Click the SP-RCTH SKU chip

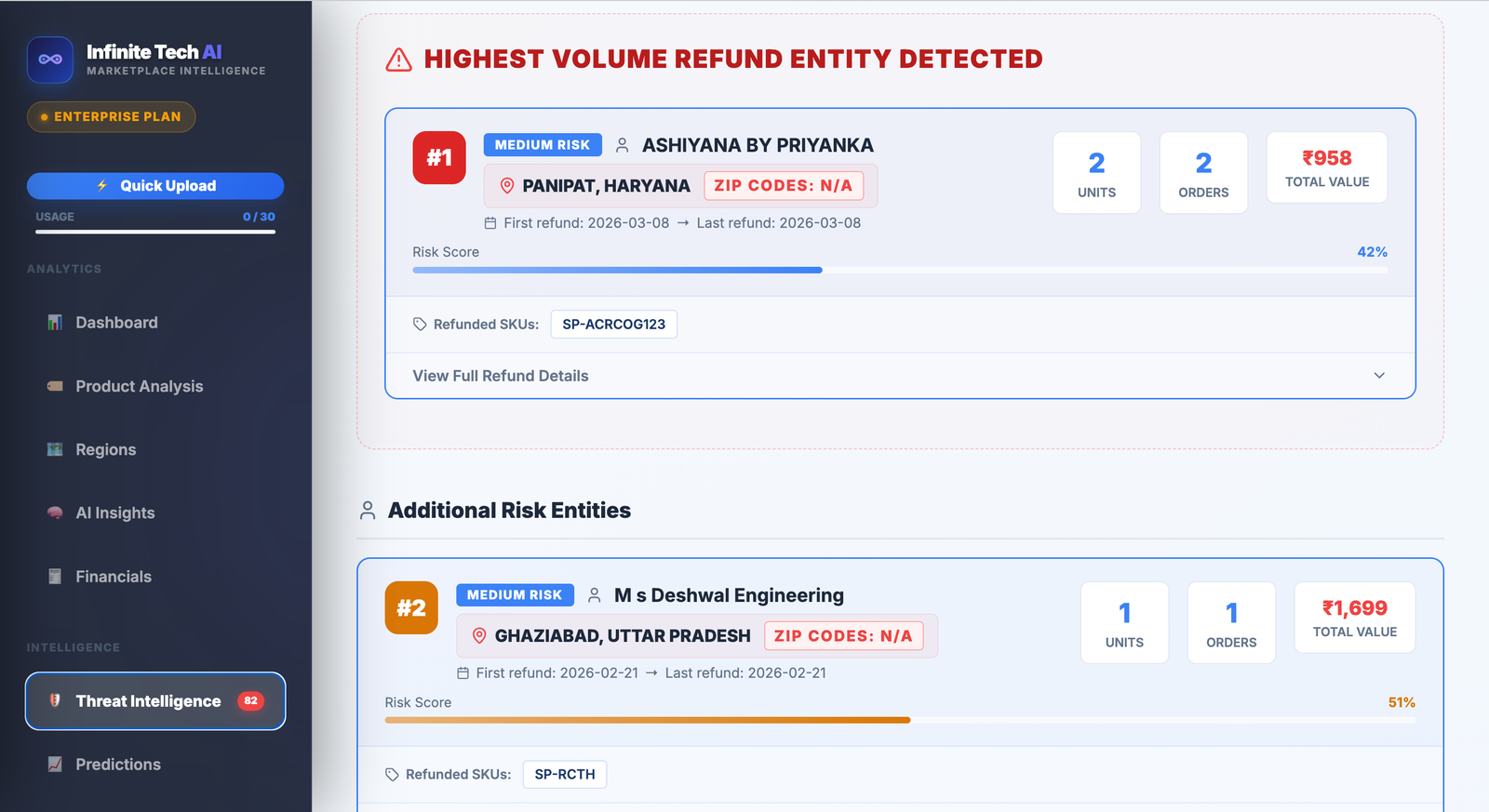pyautogui.click(x=565, y=775)
